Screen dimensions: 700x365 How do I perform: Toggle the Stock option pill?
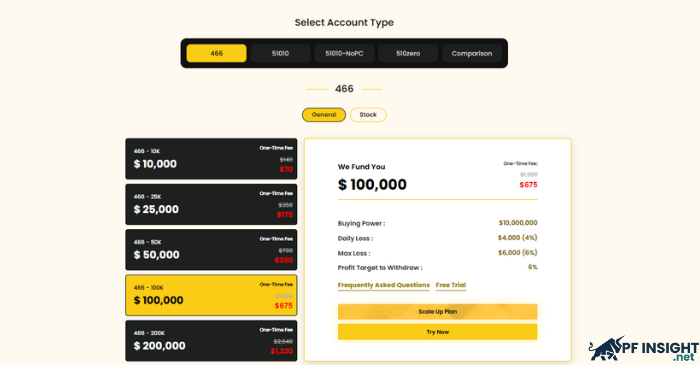click(x=368, y=115)
